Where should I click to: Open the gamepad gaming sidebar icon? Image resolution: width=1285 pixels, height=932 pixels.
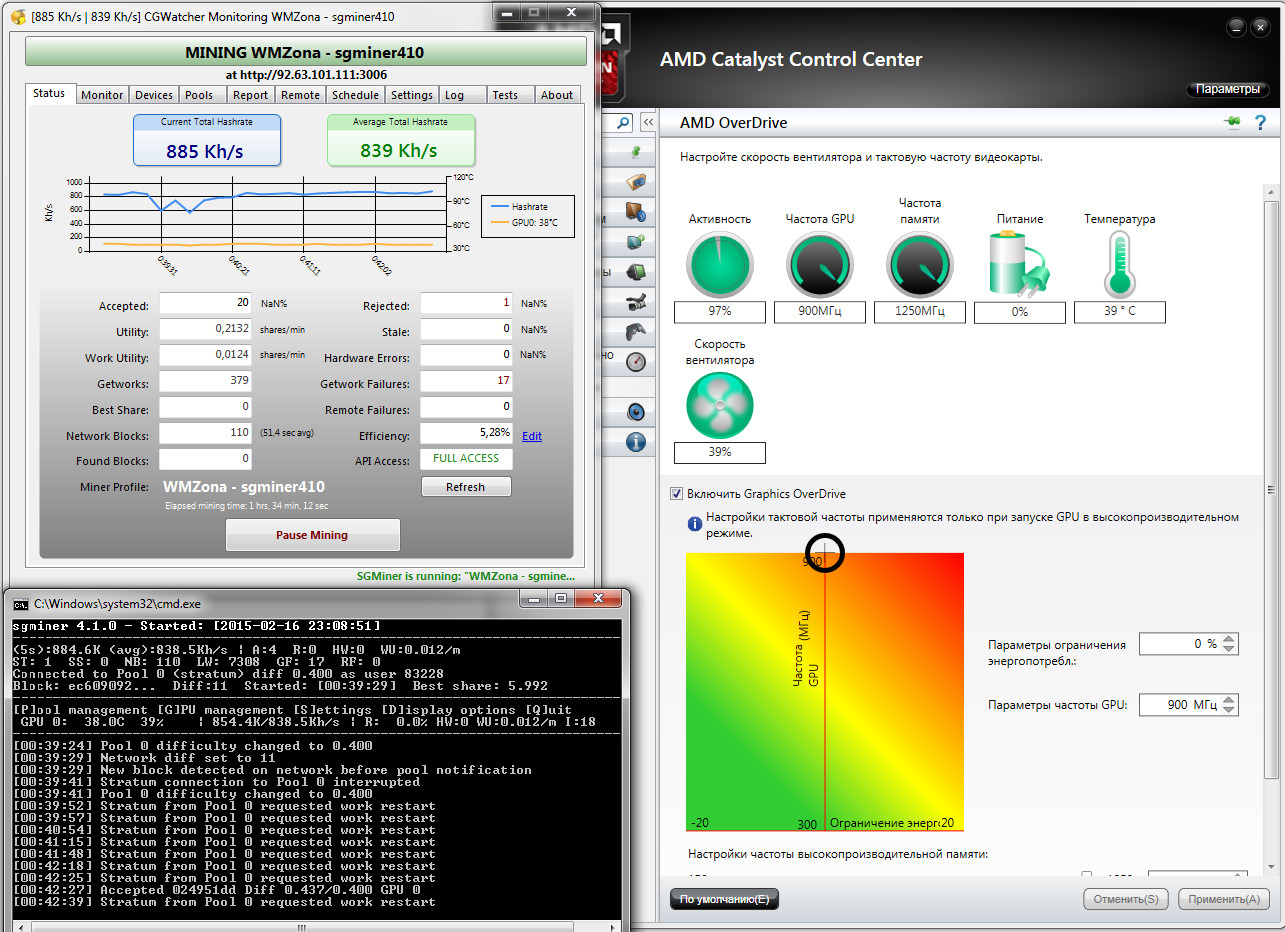point(635,331)
